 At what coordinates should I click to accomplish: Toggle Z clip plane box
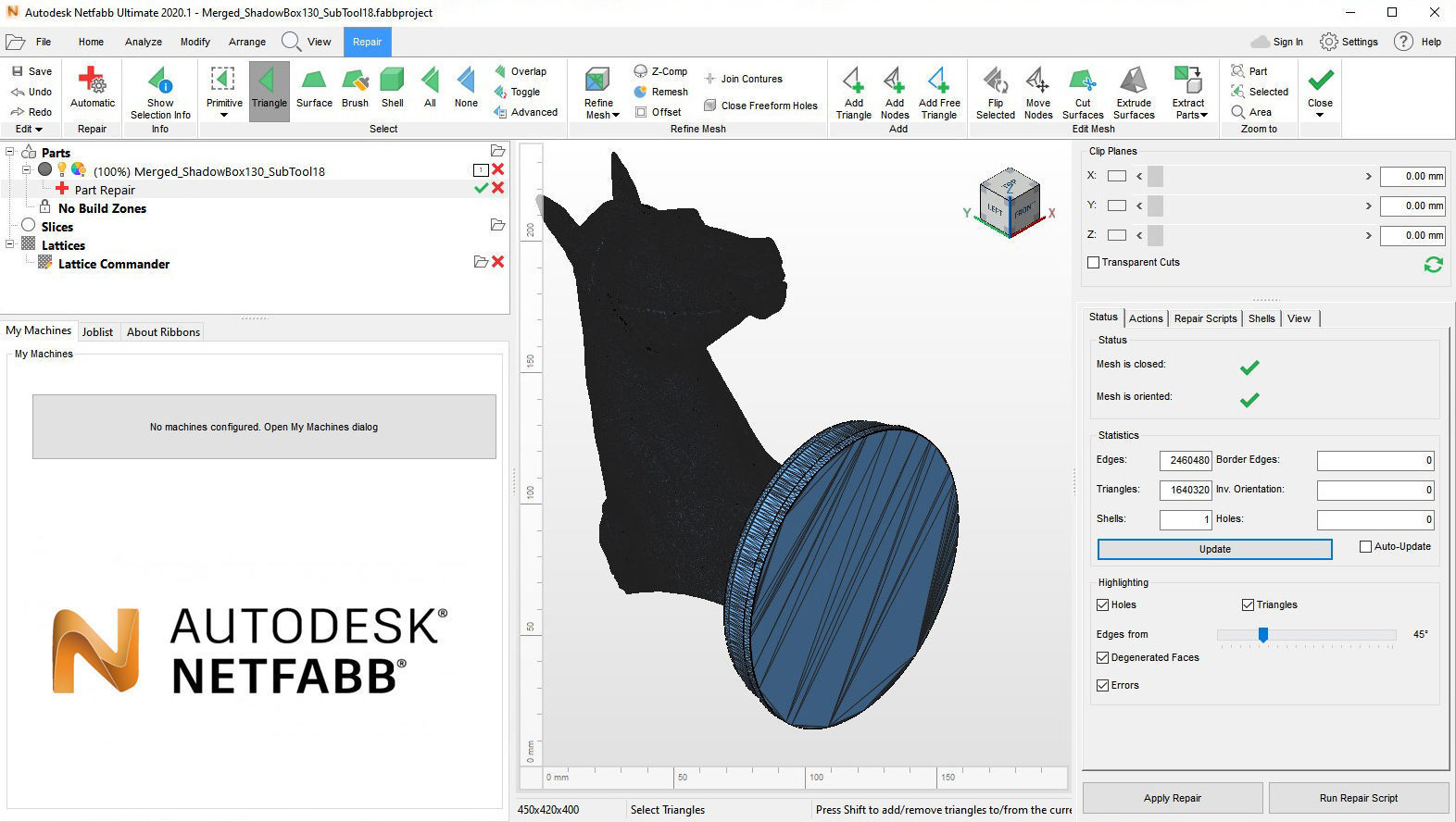click(x=1117, y=235)
